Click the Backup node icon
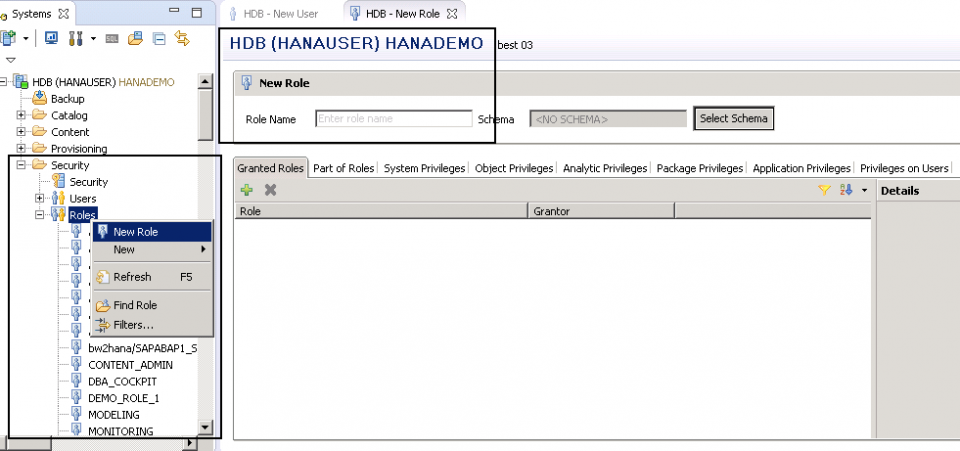The image size is (960, 451). click(x=40, y=98)
